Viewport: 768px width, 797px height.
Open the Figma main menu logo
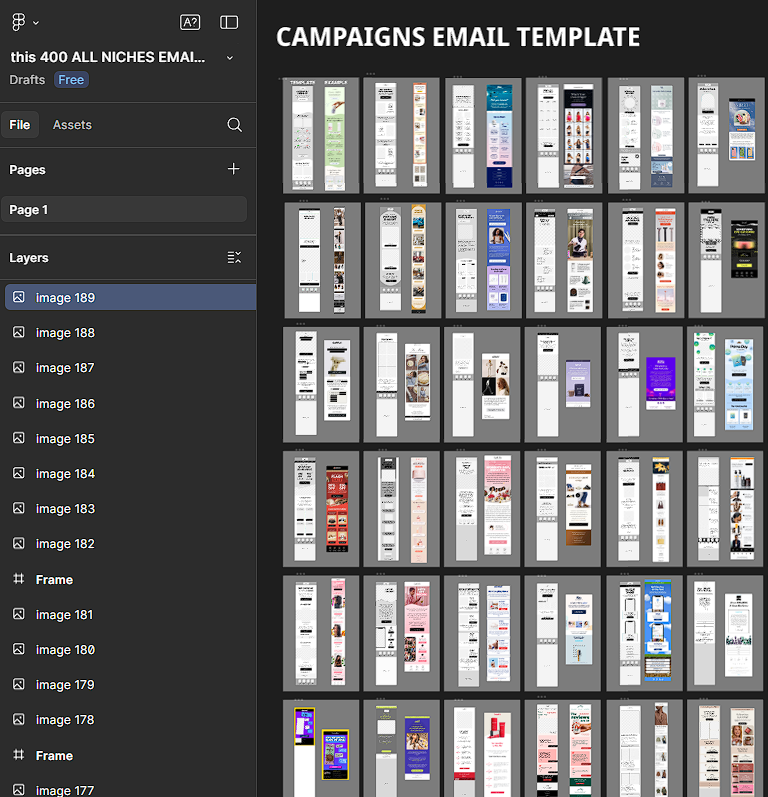18,22
